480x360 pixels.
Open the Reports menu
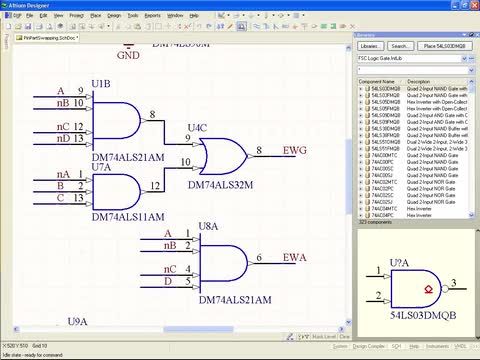click(152, 15)
